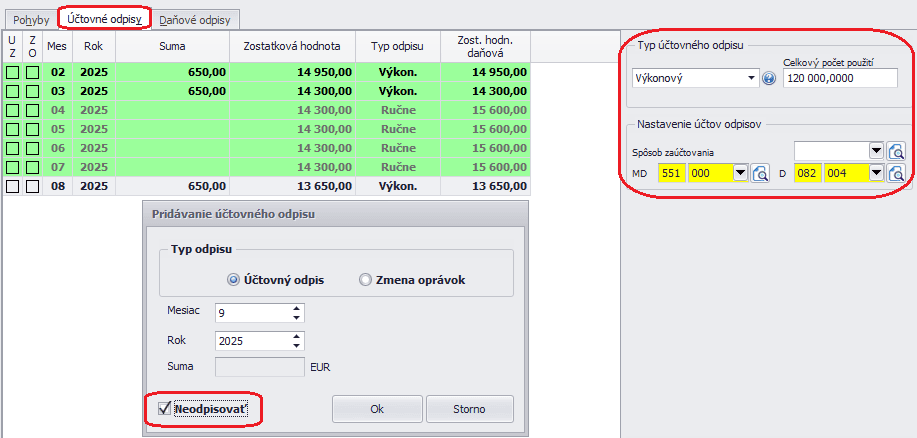Open the D account dropdown arrow
This screenshot has height=438, width=917.
[876, 173]
